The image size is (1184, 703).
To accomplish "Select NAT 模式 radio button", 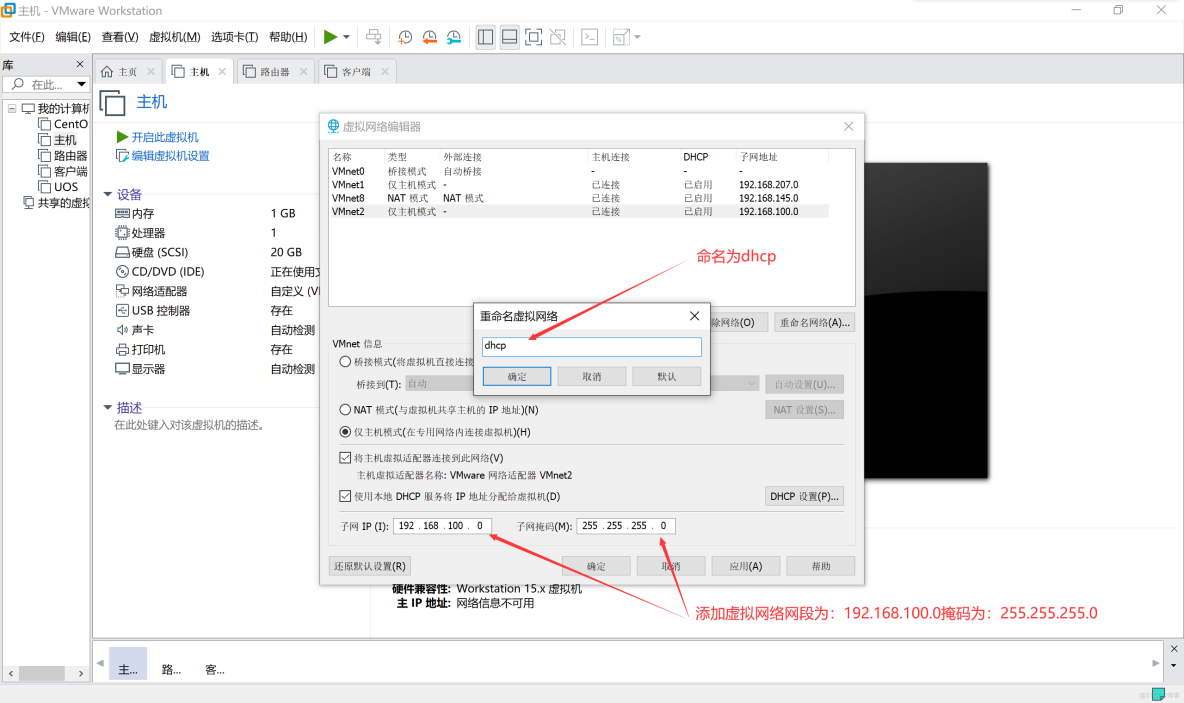I will coord(345,410).
